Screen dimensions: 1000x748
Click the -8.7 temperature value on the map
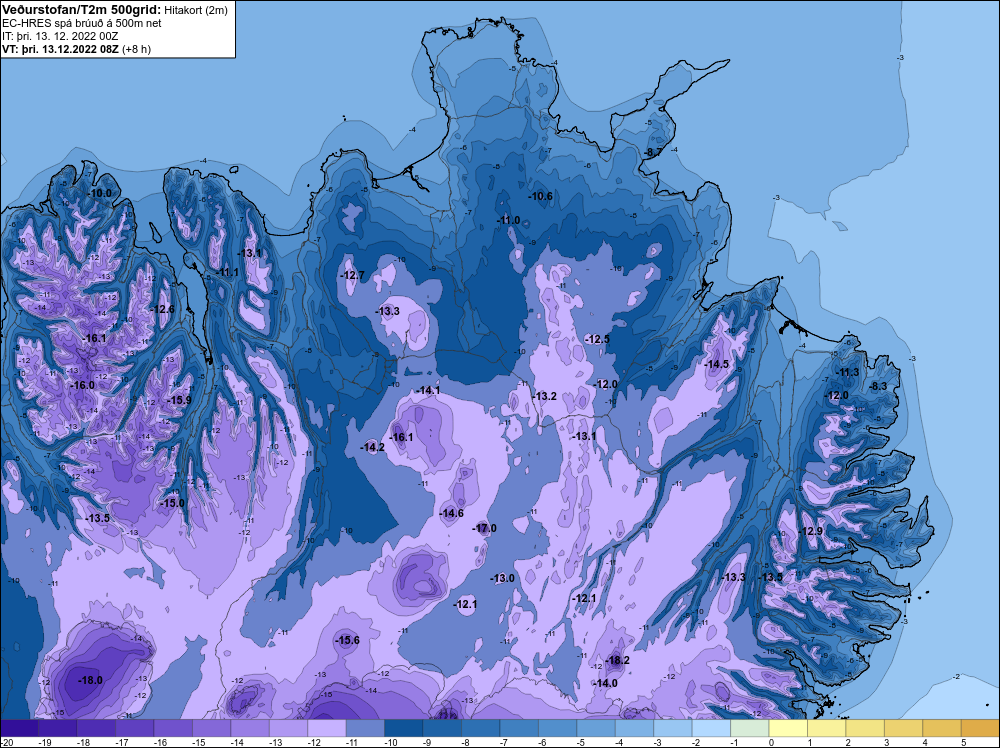653,152
